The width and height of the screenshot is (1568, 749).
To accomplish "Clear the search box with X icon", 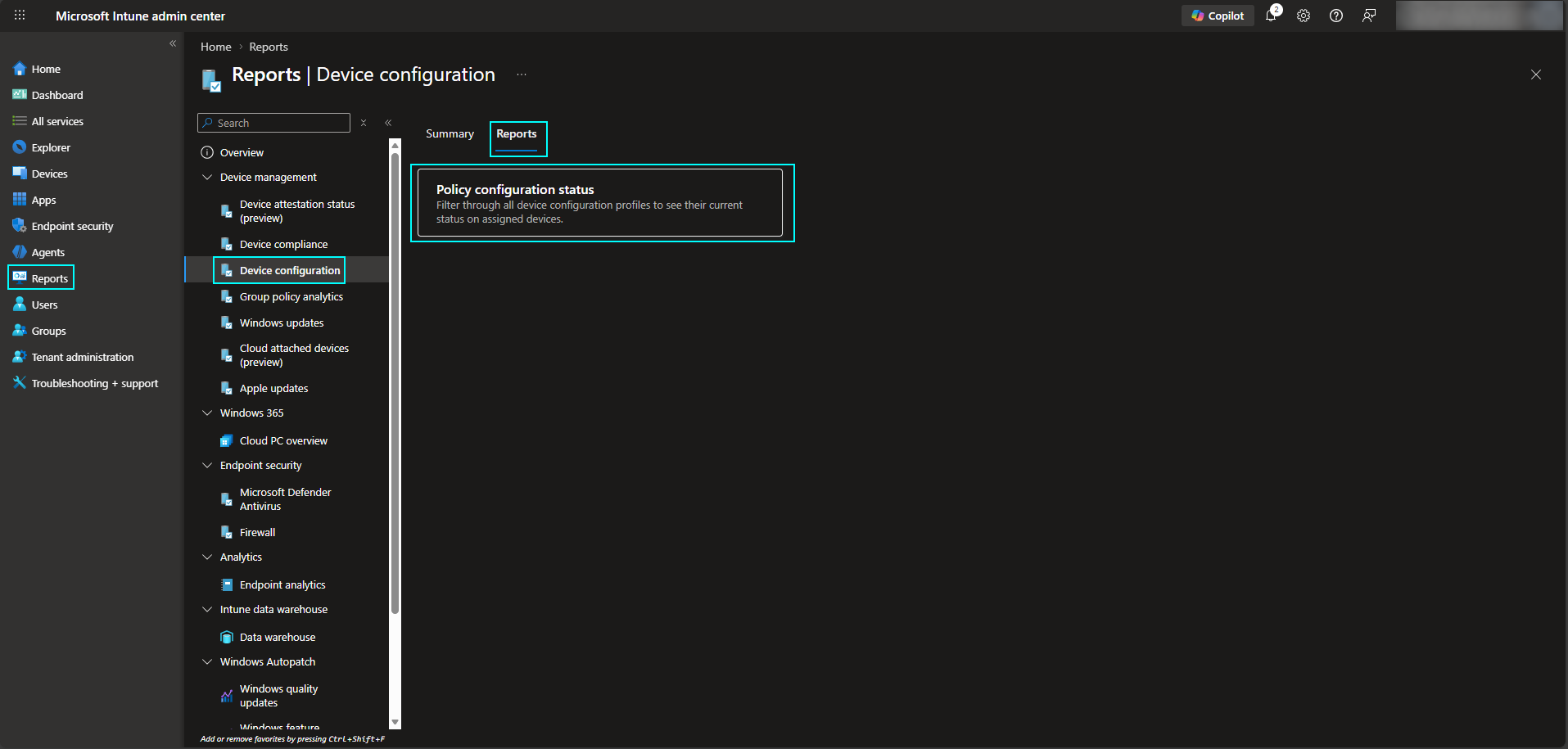I will click(x=364, y=123).
